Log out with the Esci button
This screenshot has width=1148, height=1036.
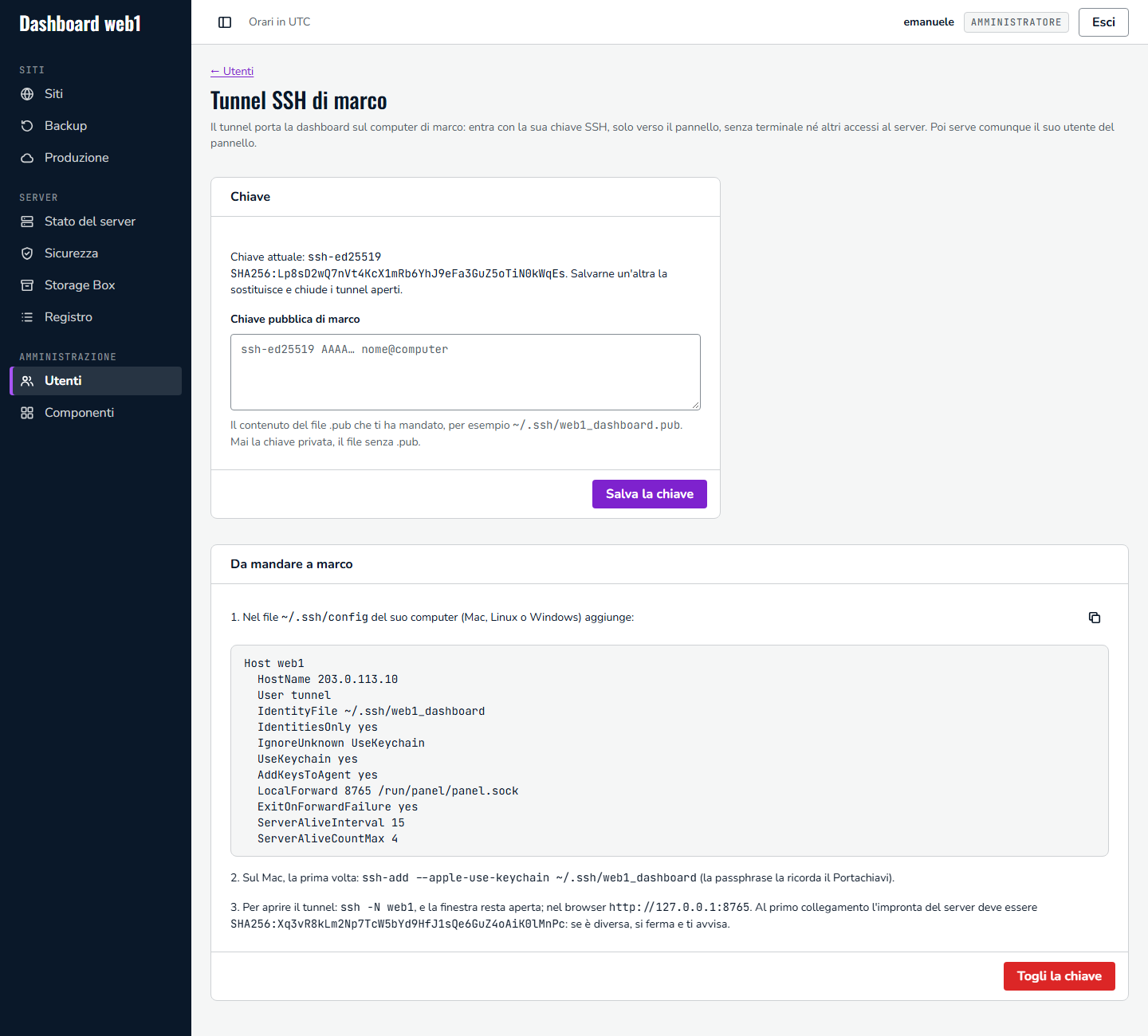[1103, 22]
